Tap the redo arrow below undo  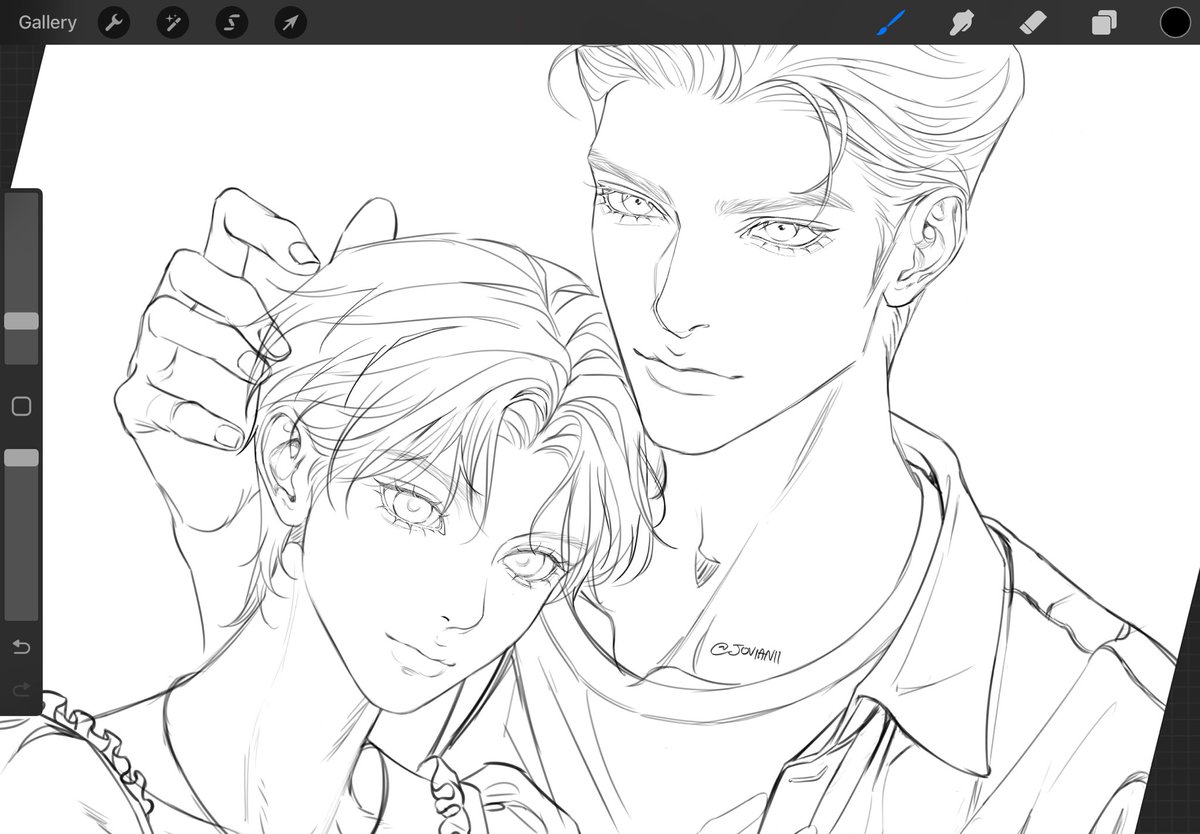(20, 690)
